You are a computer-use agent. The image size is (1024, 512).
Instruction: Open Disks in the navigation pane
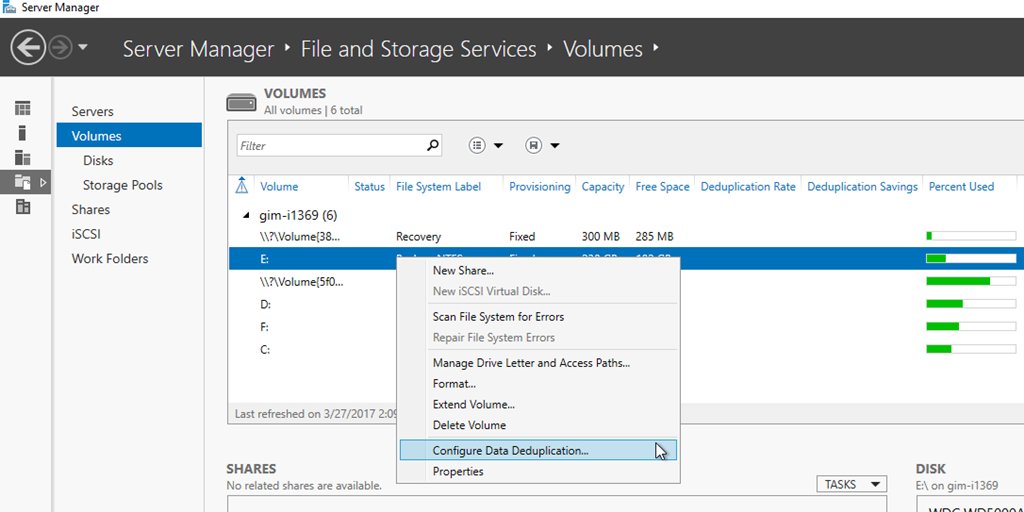(x=98, y=161)
